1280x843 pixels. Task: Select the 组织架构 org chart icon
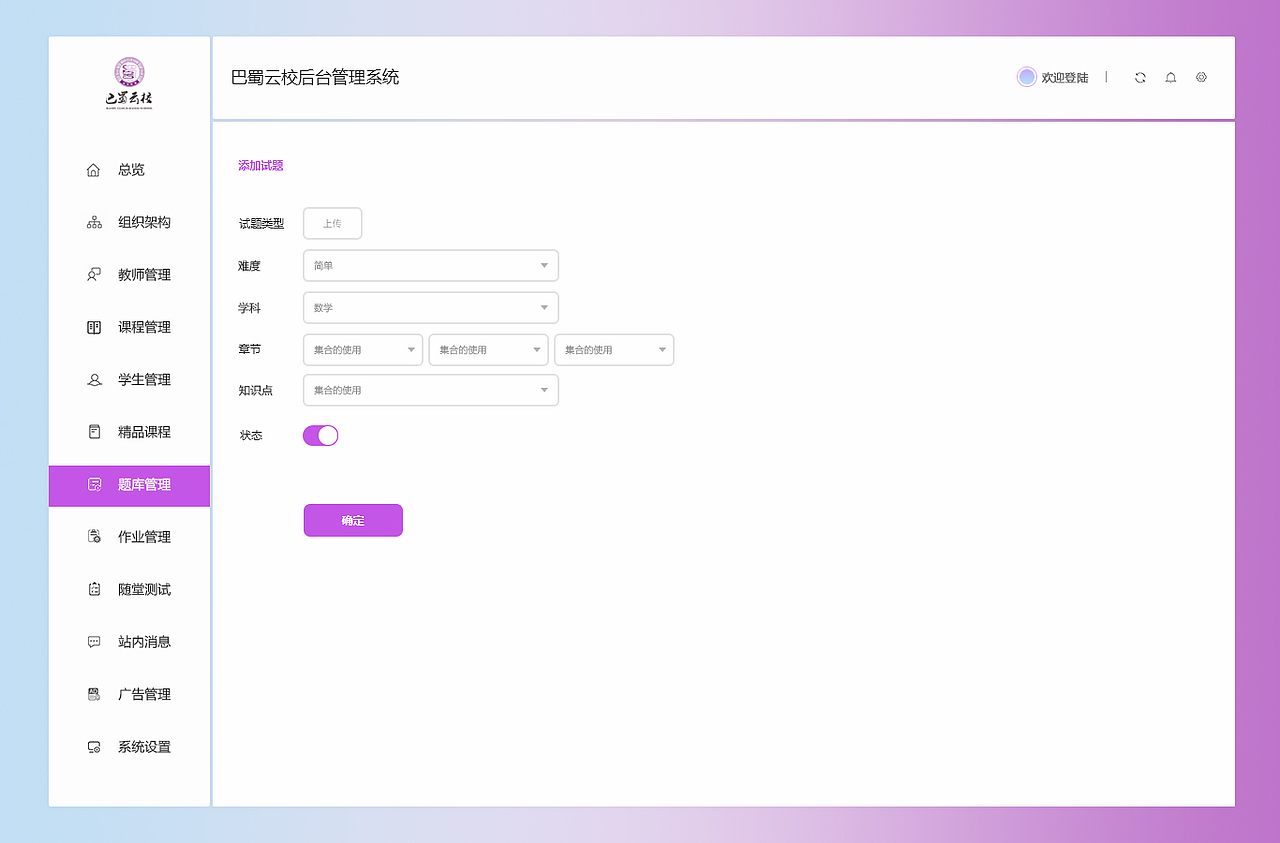pos(93,222)
